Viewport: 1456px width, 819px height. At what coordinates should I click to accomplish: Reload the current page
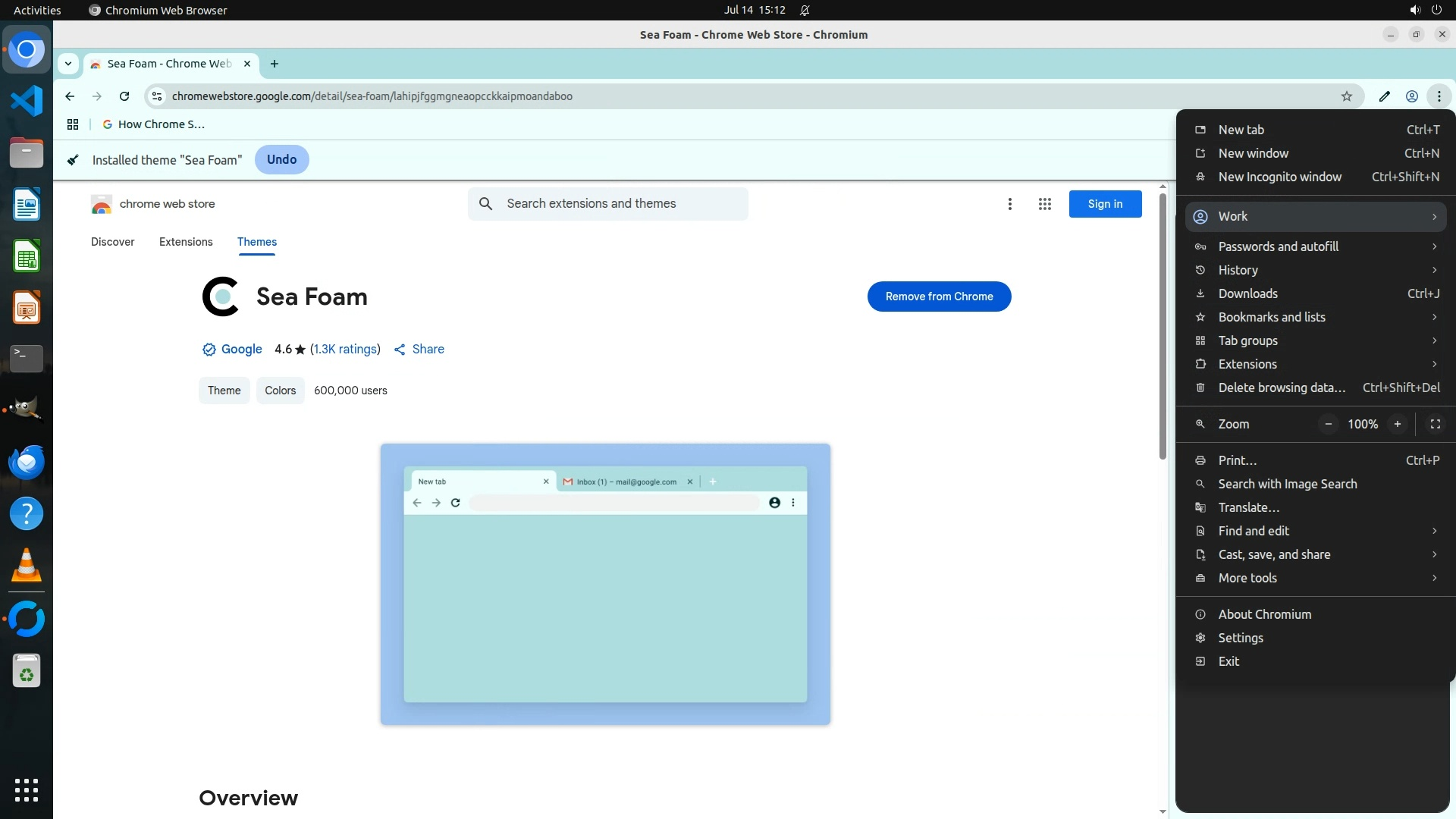pos(124,96)
